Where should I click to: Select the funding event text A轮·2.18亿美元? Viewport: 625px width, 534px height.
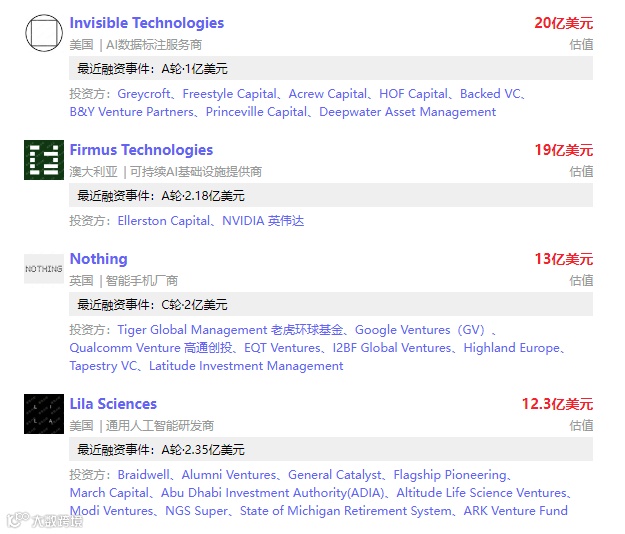pos(203,196)
